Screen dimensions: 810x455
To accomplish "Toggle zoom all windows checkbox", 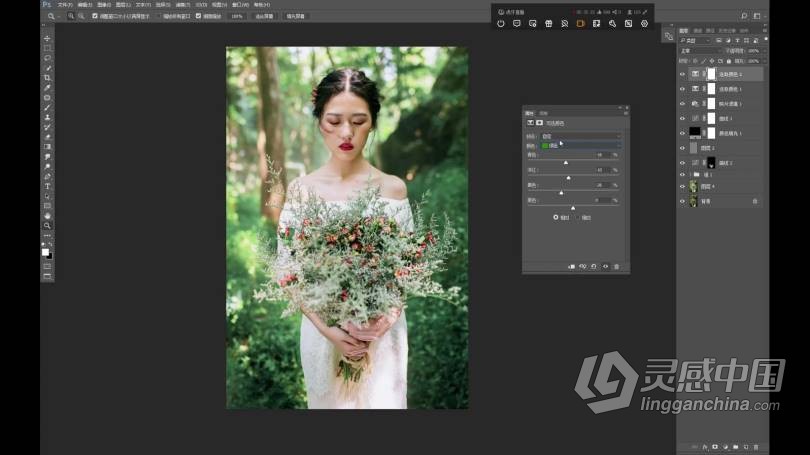I will pyautogui.click(x=158, y=16).
